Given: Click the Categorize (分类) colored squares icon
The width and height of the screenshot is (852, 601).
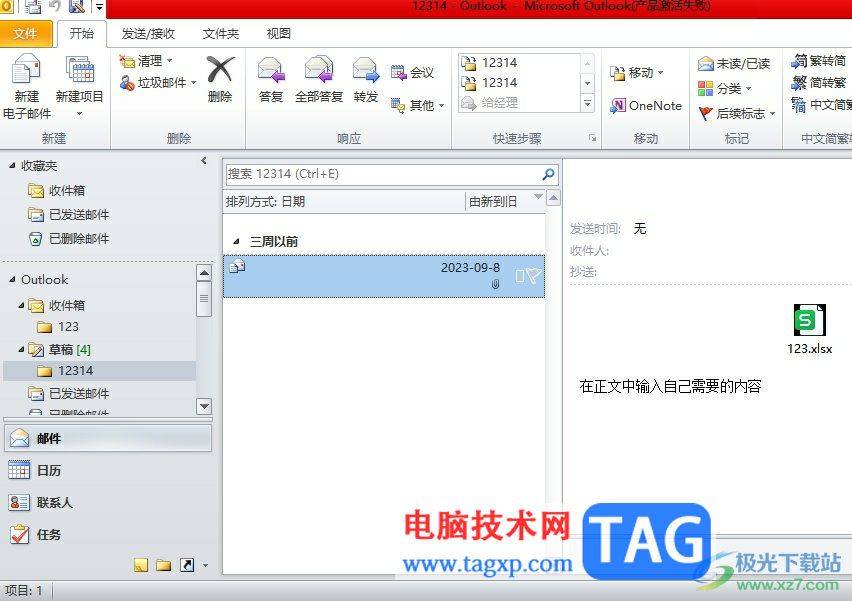Looking at the screenshot, I should tap(705, 88).
